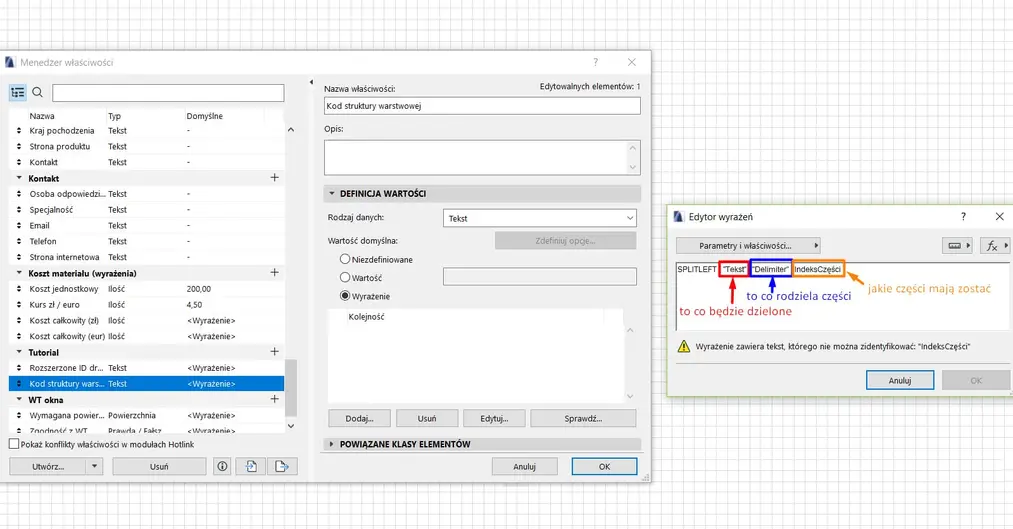1013x529 pixels.
Task: Open the fx functions menu in expression editor
Action: 995,245
